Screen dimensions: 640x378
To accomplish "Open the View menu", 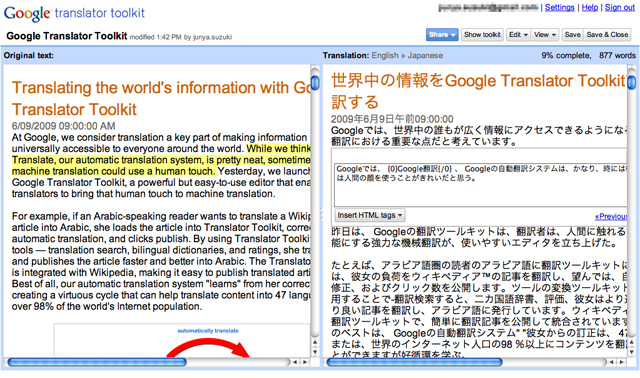I will (x=545, y=35).
